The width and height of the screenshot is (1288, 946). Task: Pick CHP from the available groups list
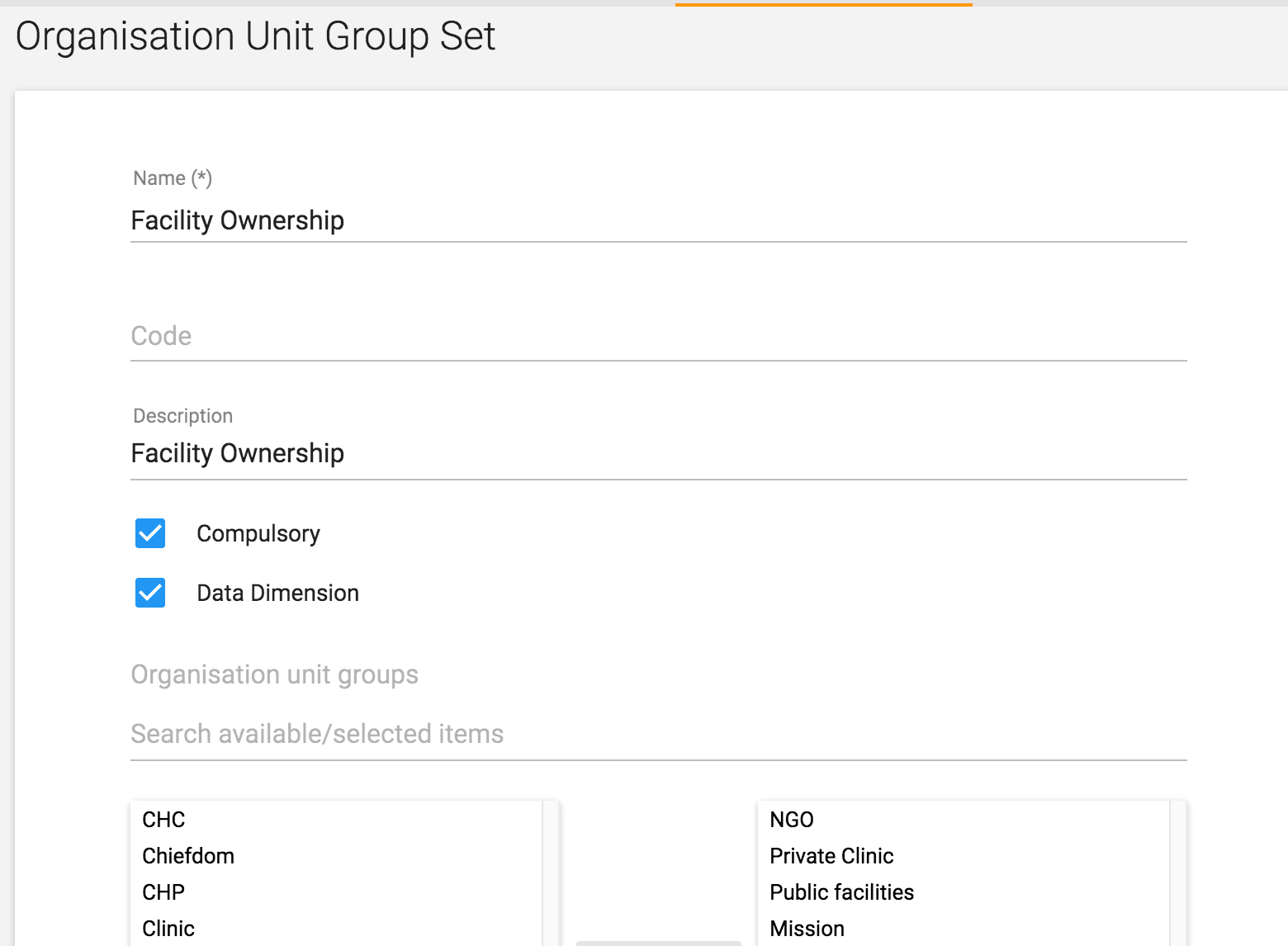(x=163, y=892)
